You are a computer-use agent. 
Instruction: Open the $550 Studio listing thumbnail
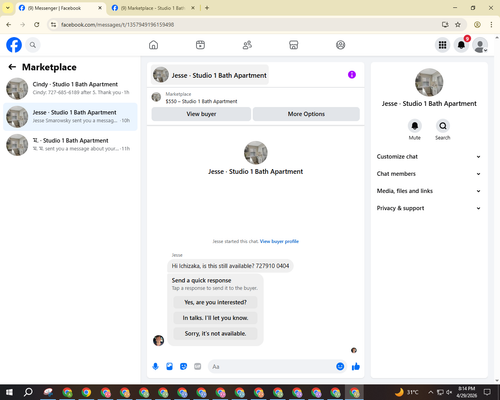pyautogui.click(x=156, y=97)
